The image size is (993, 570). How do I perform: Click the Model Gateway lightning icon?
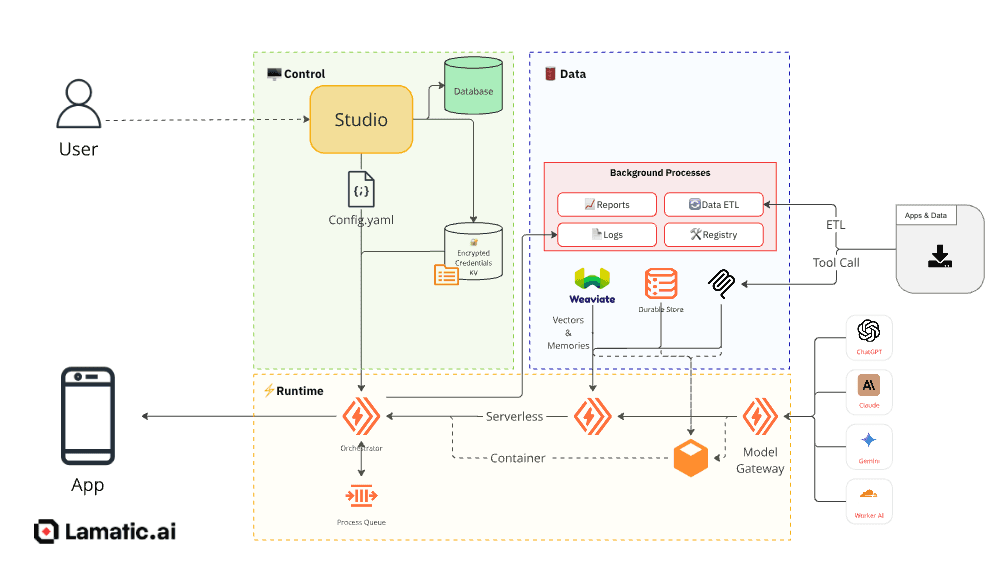click(x=760, y=416)
